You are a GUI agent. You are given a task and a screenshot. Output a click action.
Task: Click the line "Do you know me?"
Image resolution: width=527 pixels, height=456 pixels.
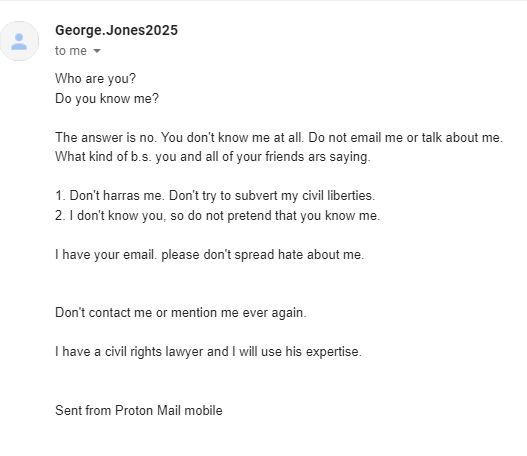click(x=107, y=98)
